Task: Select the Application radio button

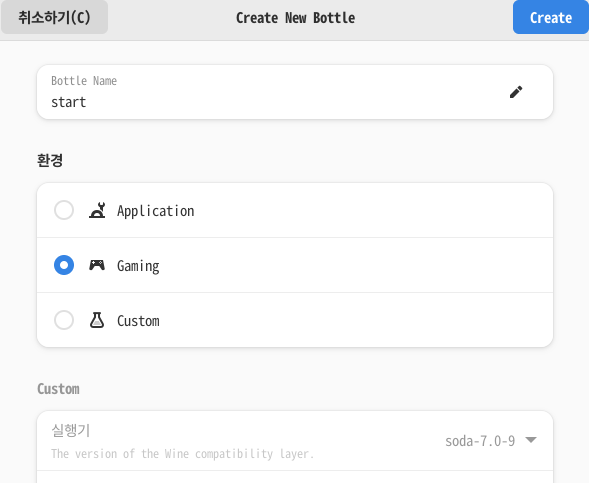Action: click(x=64, y=210)
